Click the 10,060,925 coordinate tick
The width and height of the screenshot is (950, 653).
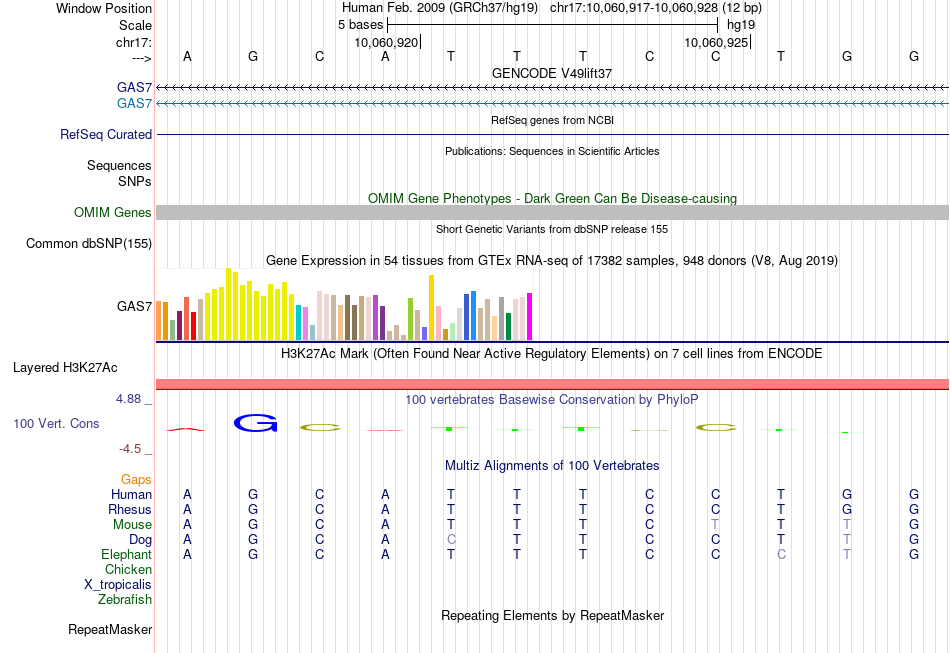(717, 42)
